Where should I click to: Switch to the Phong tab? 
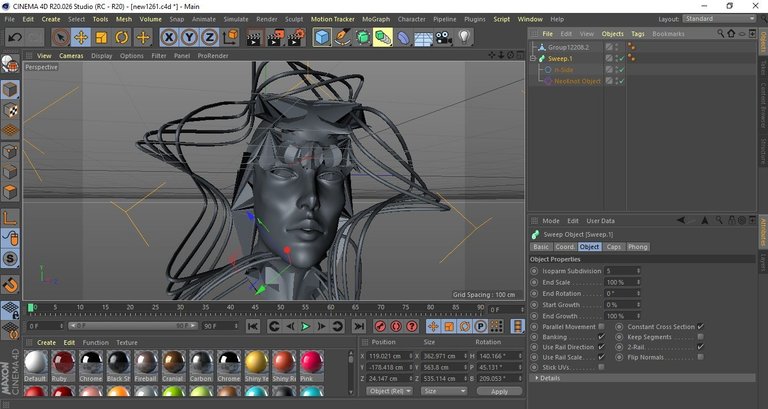pos(638,247)
